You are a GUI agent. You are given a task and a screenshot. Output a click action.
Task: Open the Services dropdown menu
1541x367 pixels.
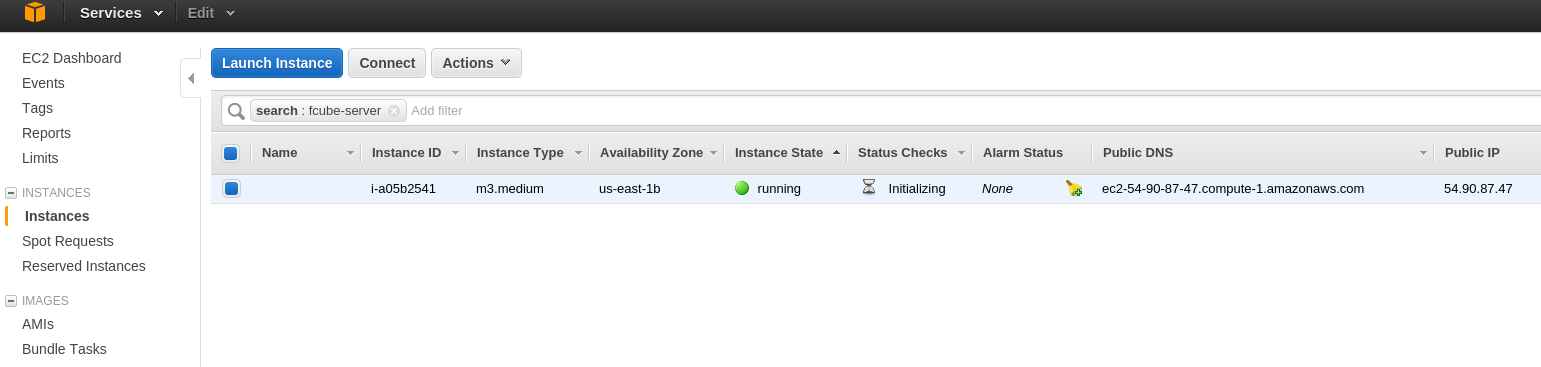pos(121,12)
